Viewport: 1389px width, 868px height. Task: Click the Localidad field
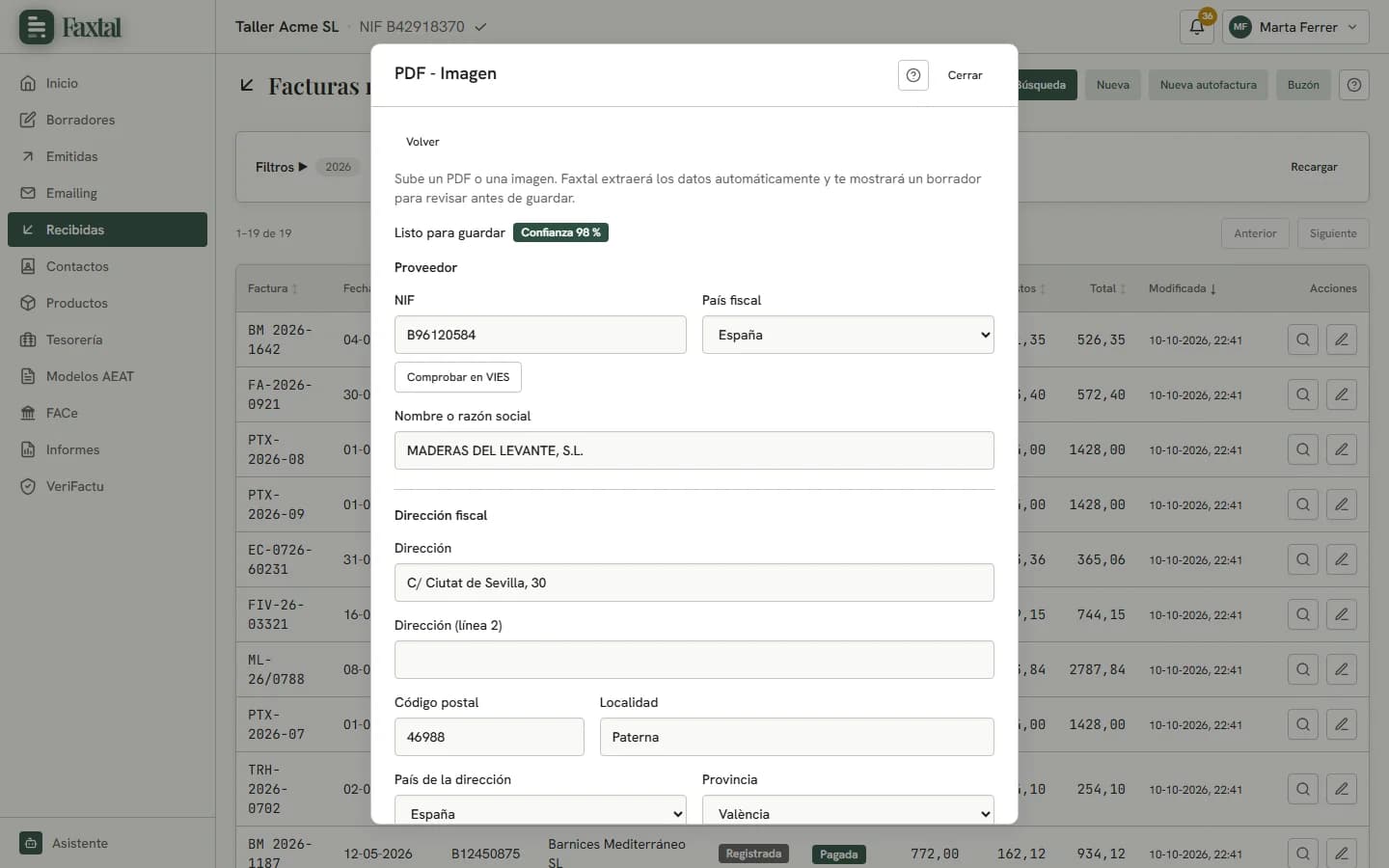pyautogui.click(x=797, y=737)
